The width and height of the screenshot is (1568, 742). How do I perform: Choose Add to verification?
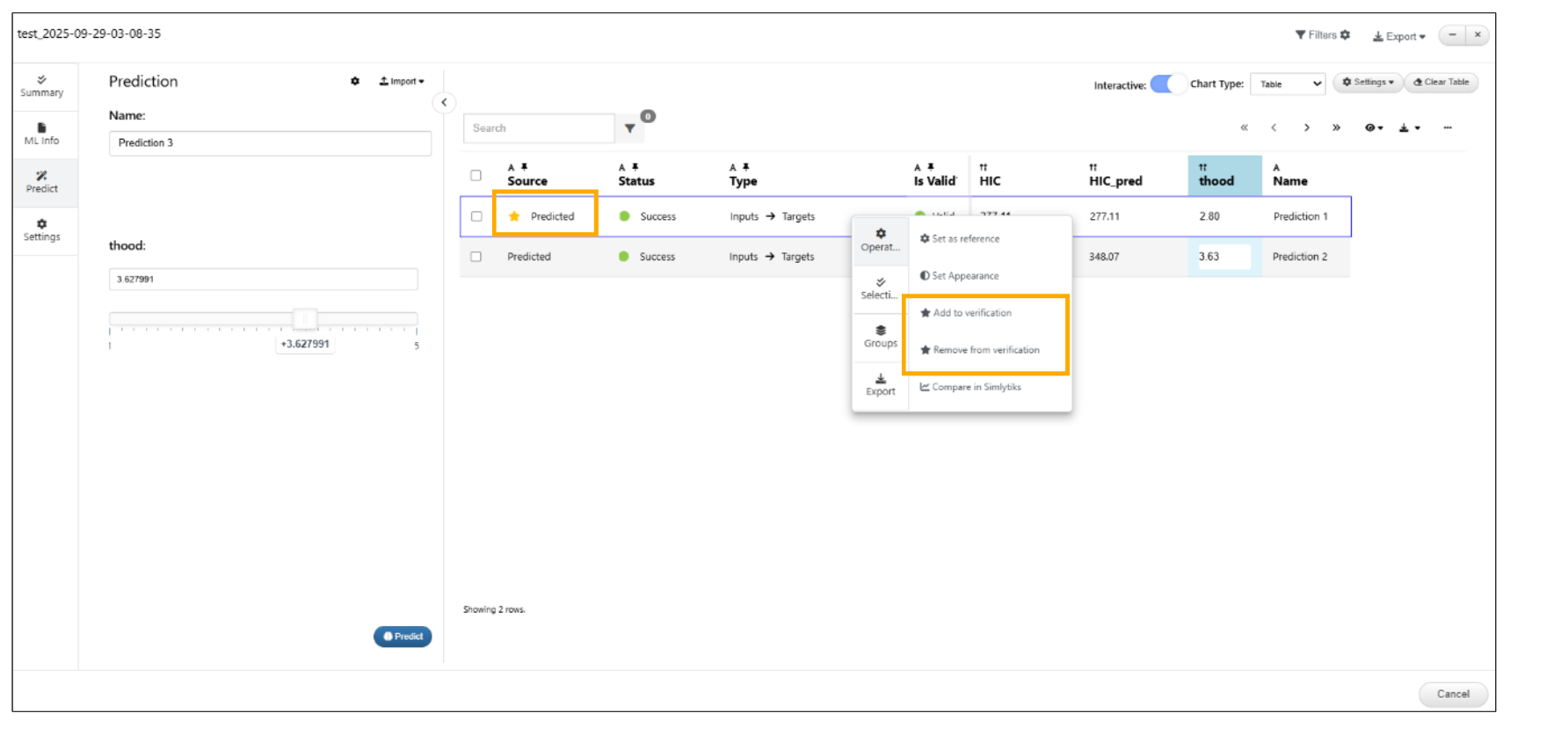(x=971, y=313)
